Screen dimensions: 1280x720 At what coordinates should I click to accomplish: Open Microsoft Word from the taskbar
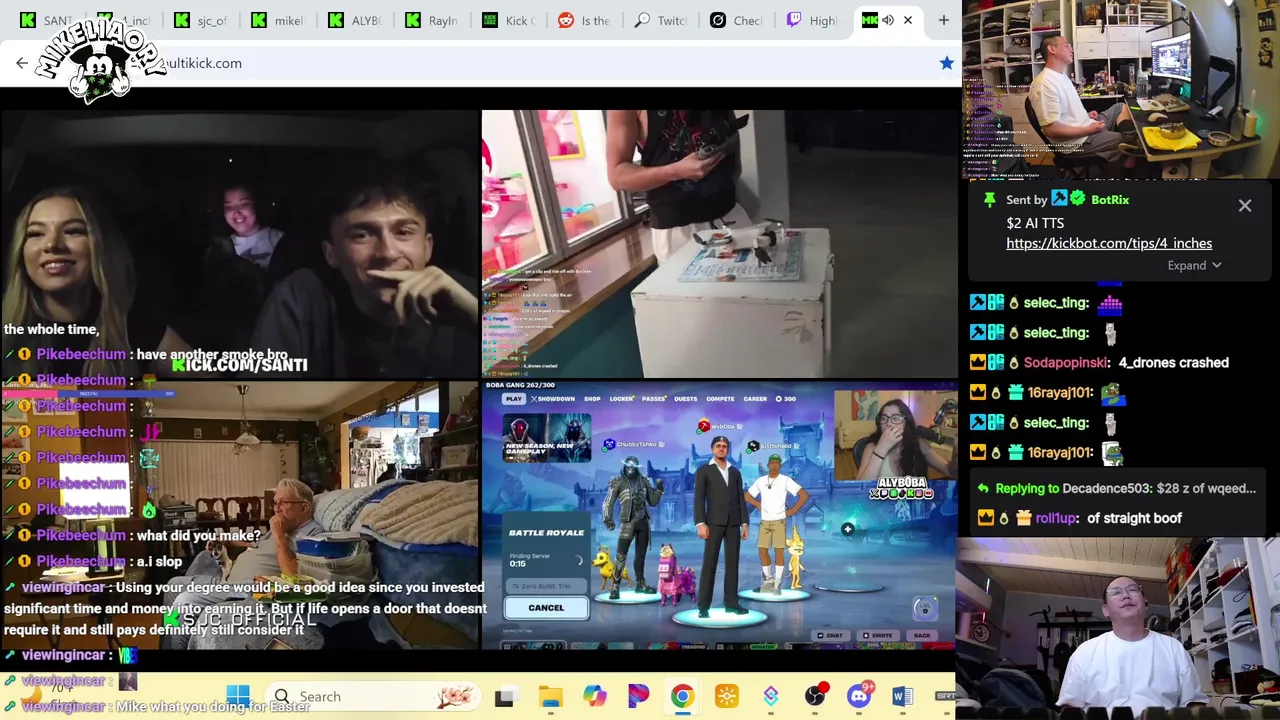[x=902, y=696]
